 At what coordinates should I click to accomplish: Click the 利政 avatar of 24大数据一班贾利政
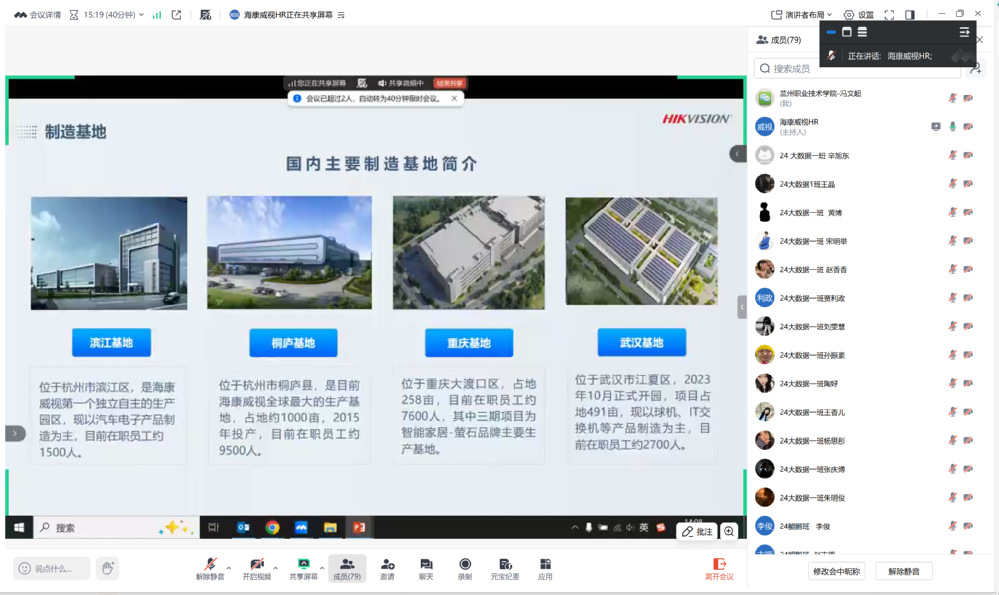pos(765,298)
